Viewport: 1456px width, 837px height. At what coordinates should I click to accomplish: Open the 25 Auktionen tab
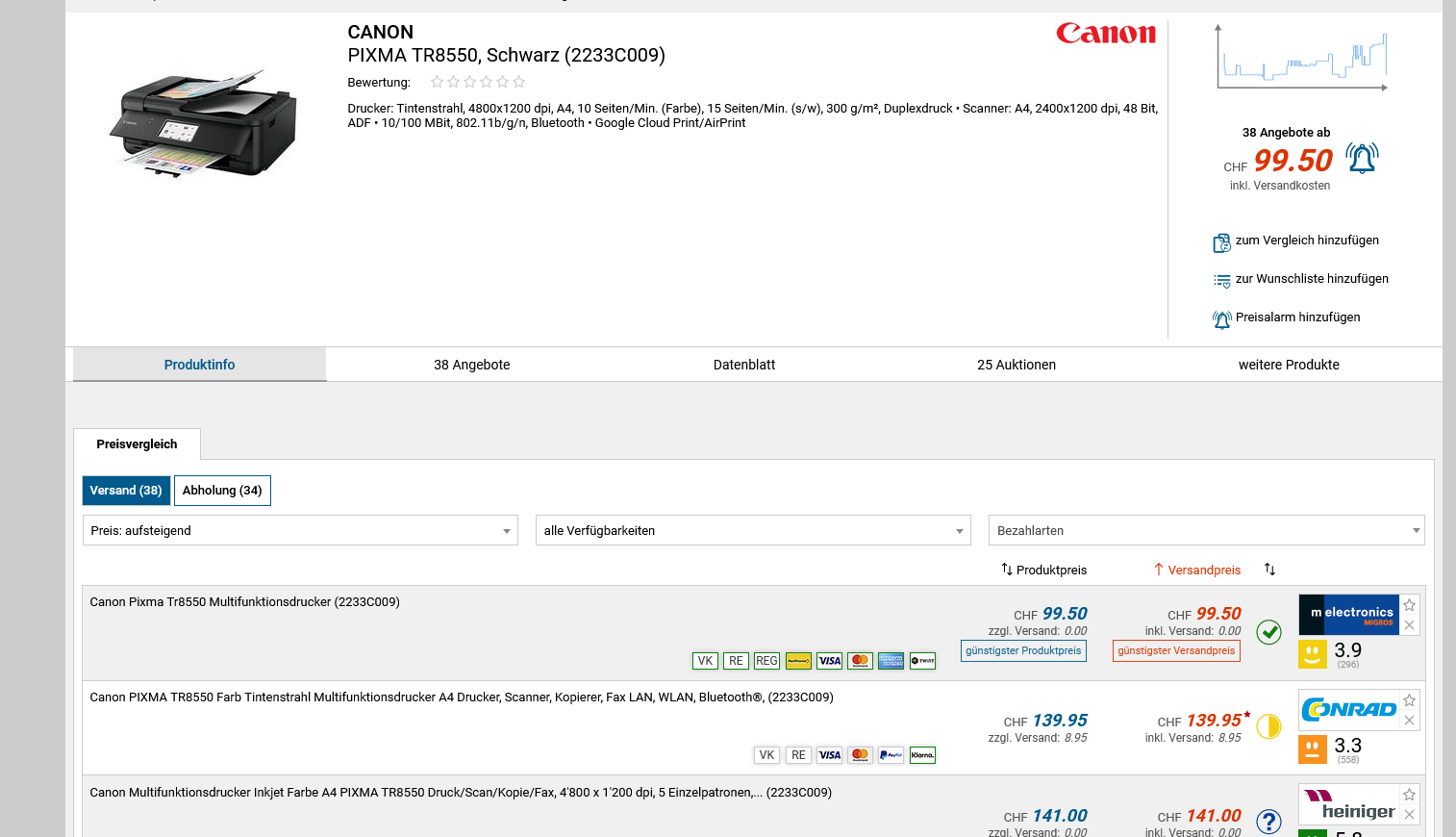[x=1017, y=365]
